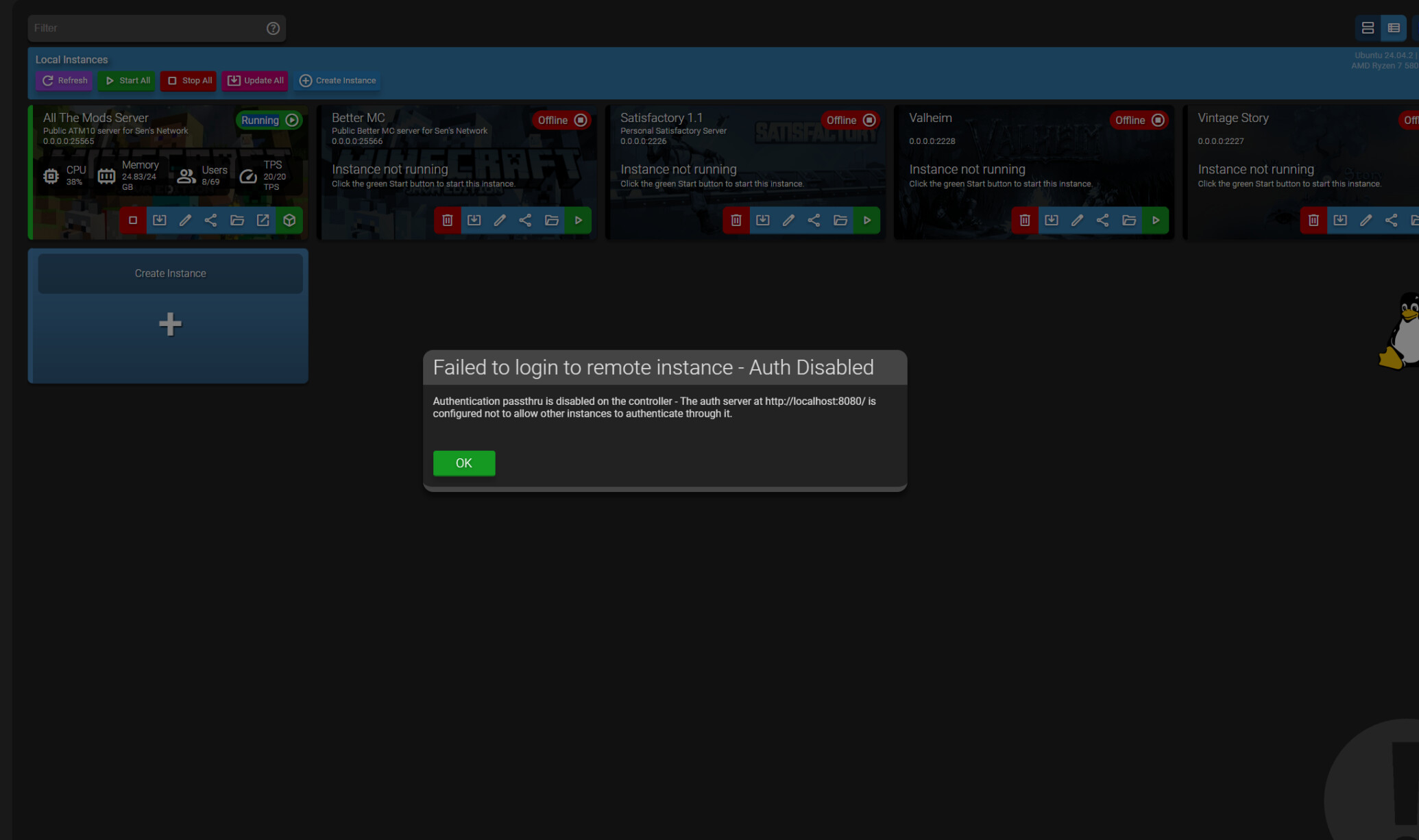
Task: Edit the Valheim instance
Action: 1077,221
